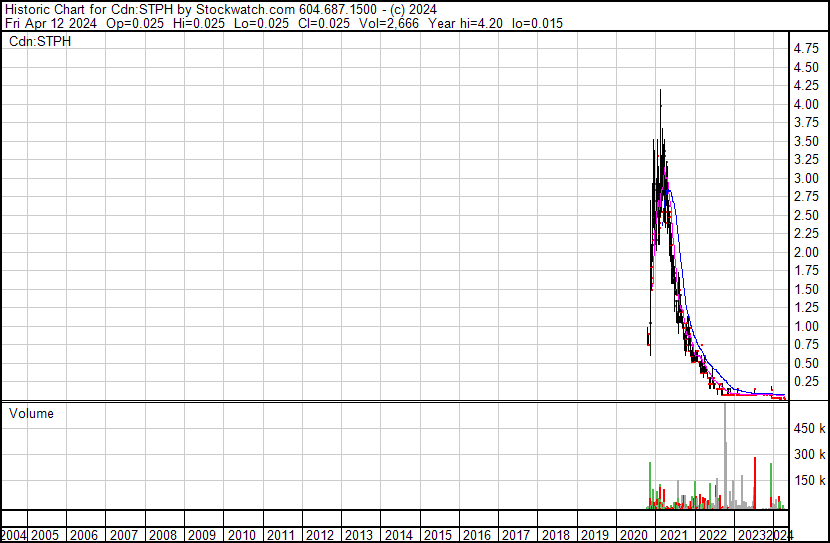Select the 2014 year label
The height and width of the screenshot is (543, 830).
click(x=399, y=535)
